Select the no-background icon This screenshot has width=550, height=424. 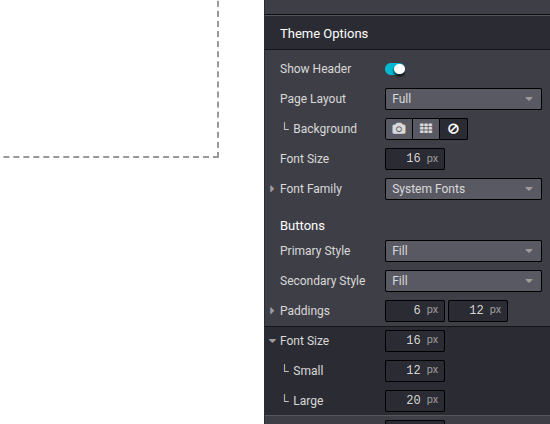[x=453, y=129]
